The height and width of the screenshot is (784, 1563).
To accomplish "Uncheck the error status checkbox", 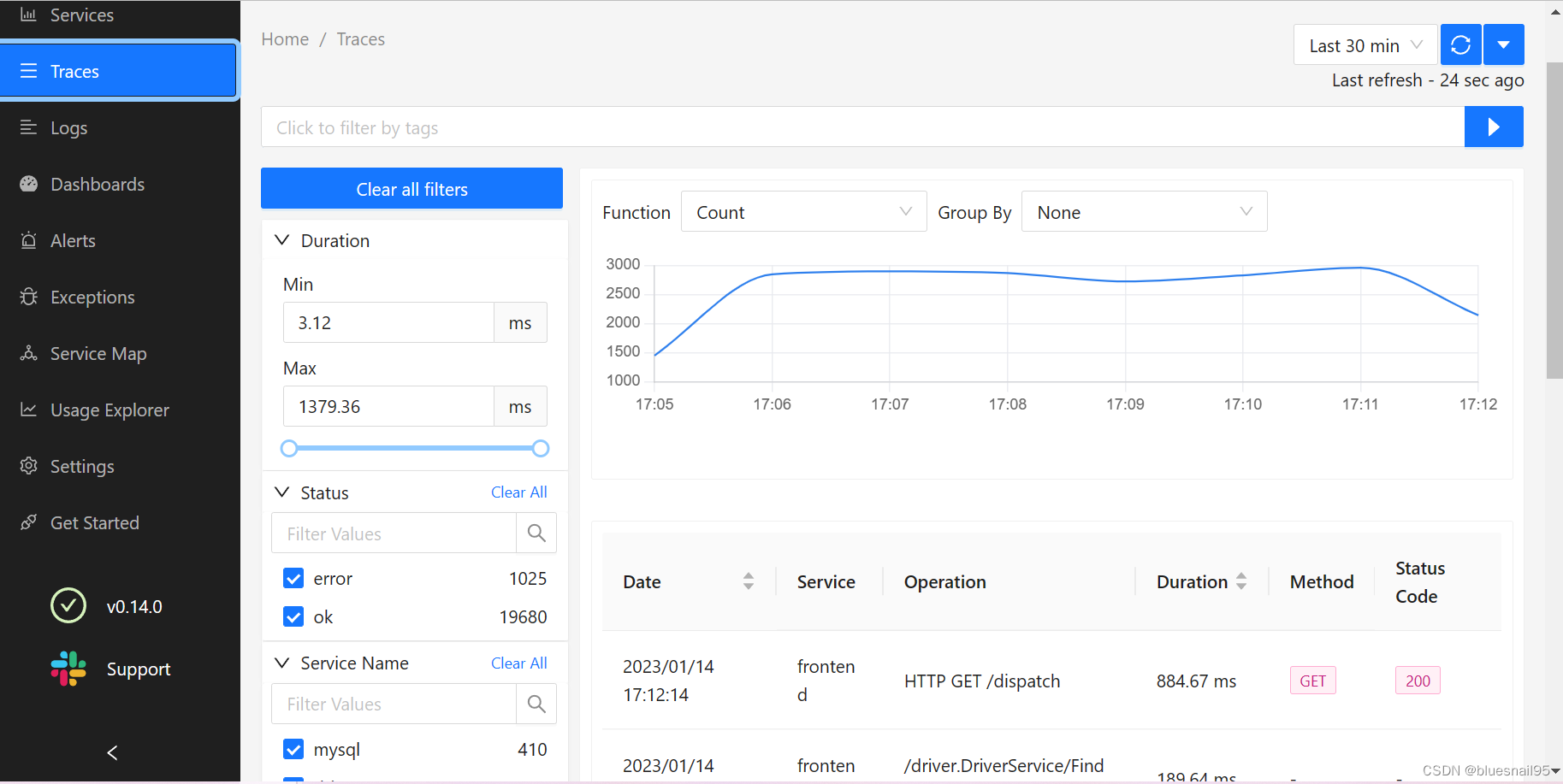I will point(293,579).
